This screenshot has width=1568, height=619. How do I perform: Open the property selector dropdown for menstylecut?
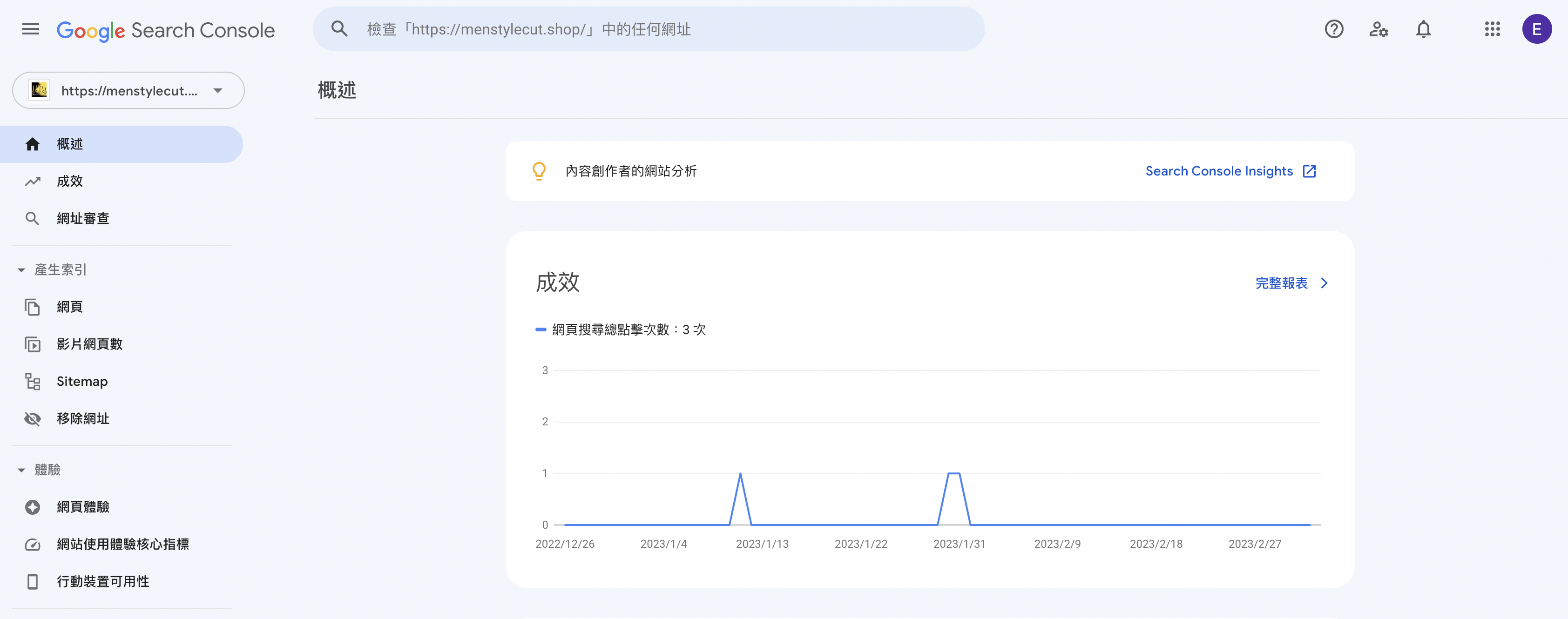(128, 91)
